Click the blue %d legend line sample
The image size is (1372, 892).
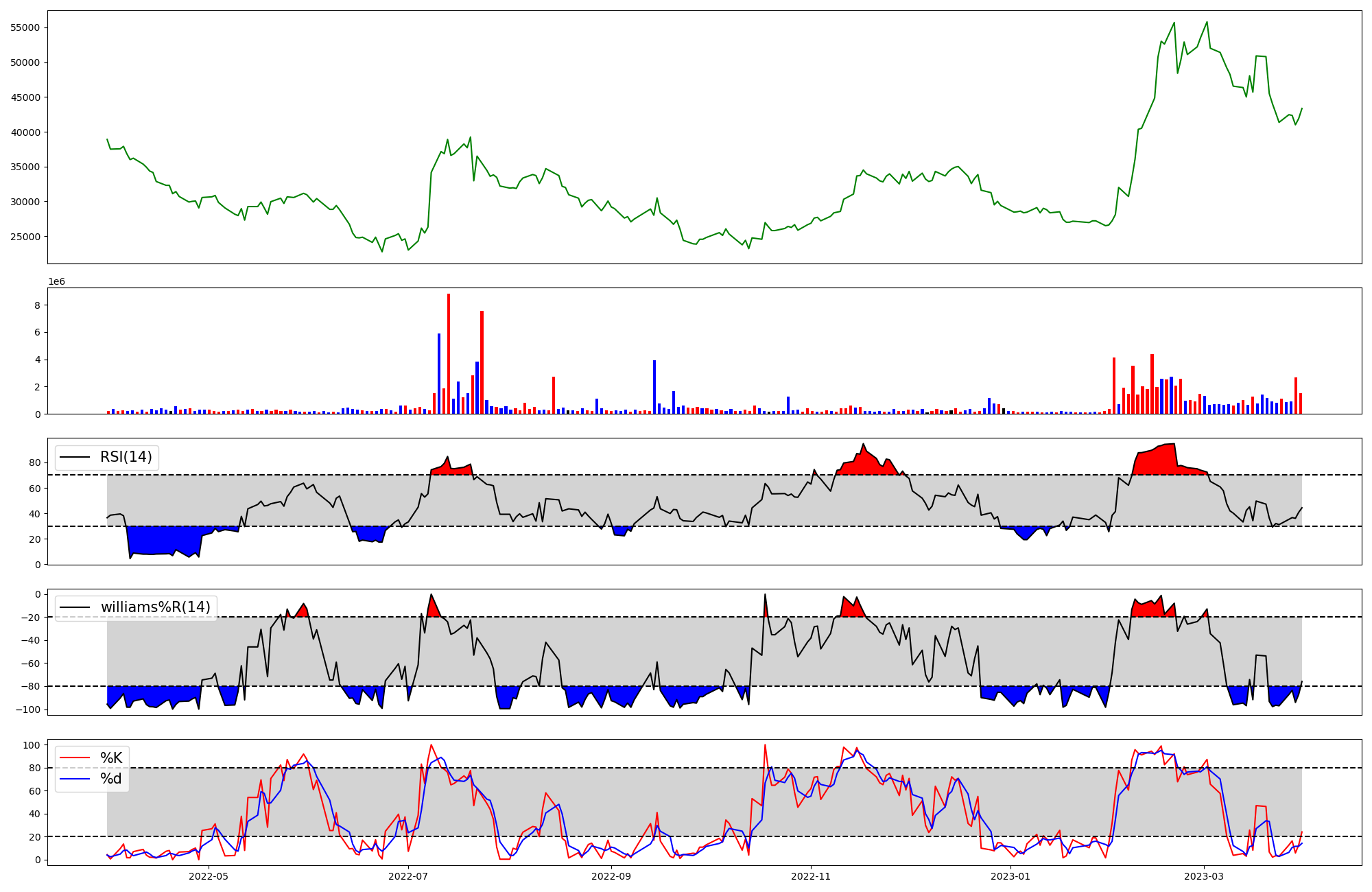click(75, 779)
